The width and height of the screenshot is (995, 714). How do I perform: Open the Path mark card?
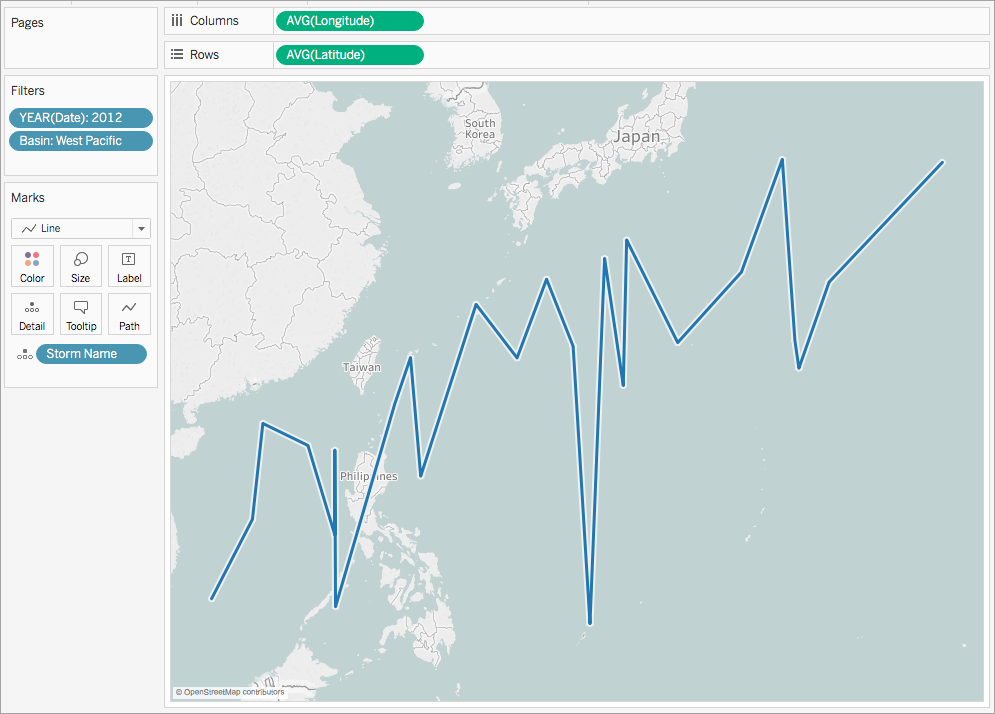[129, 314]
